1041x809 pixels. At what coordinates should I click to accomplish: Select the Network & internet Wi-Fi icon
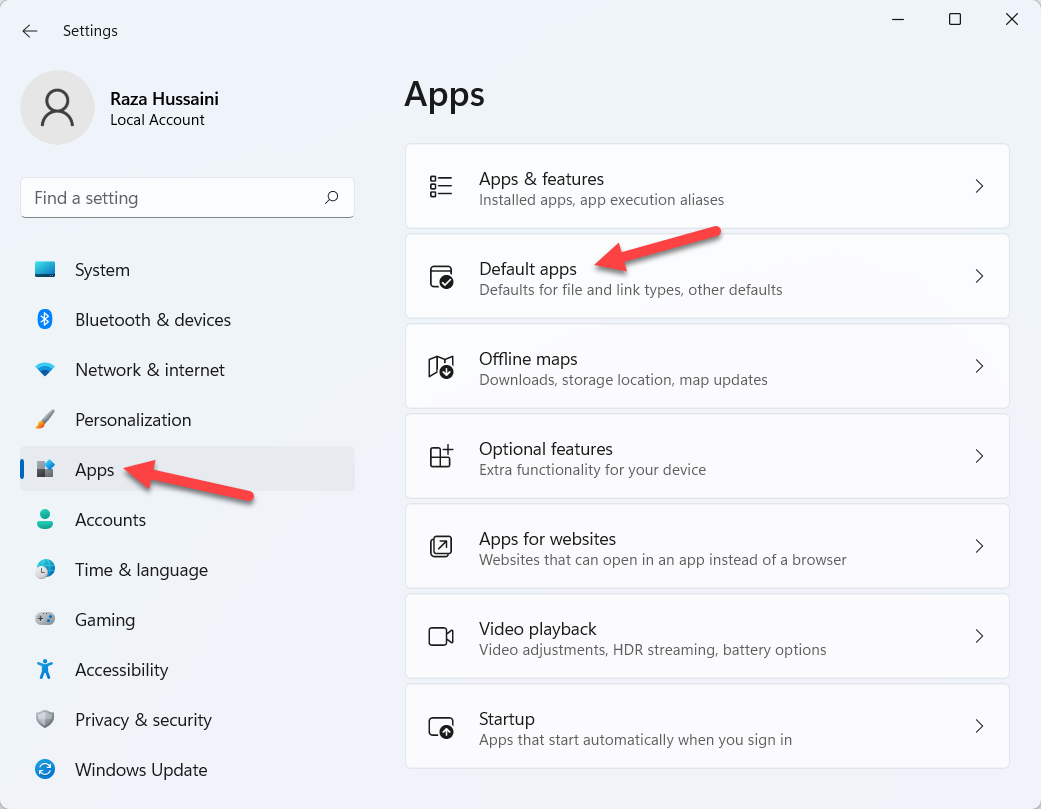coord(45,370)
